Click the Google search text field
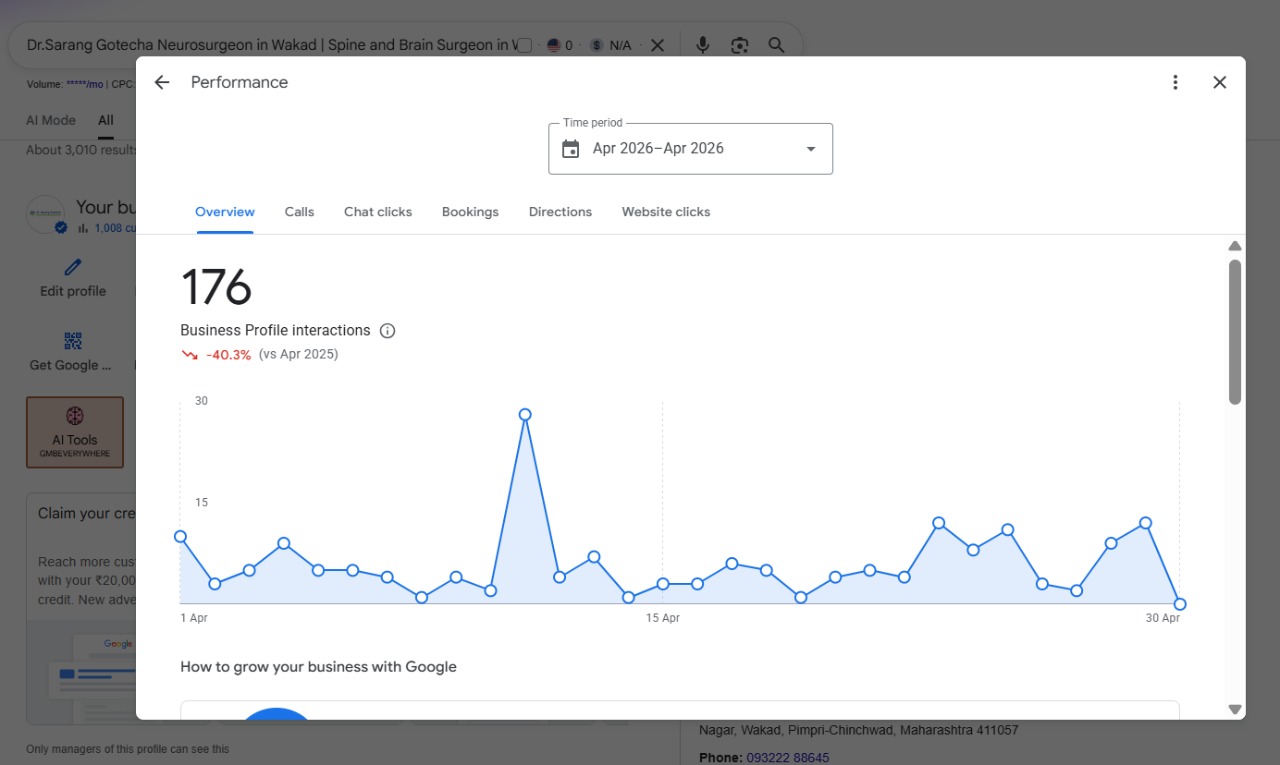This screenshot has width=1280, height=765. 270,45
